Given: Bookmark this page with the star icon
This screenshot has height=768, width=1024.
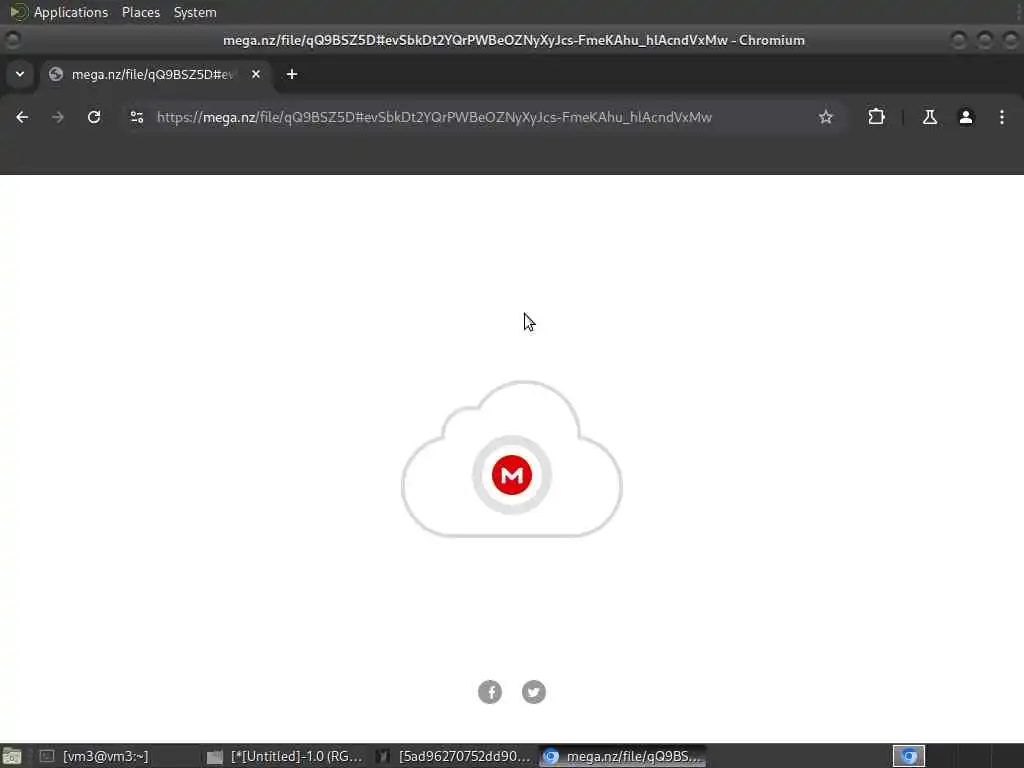Looking at the screenshot, I should (825, 117).
